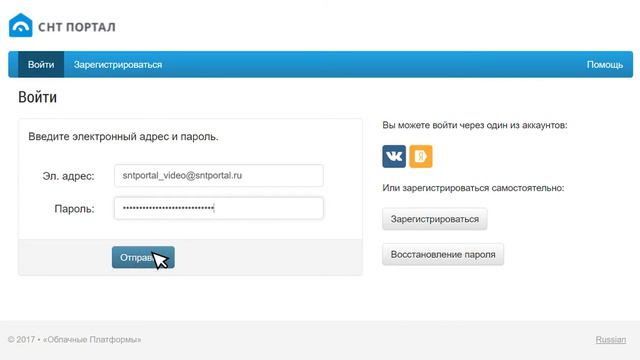Viewport: 640px width, 360px height.
Task: Open Восстановление пароля button
Action: 443,254
